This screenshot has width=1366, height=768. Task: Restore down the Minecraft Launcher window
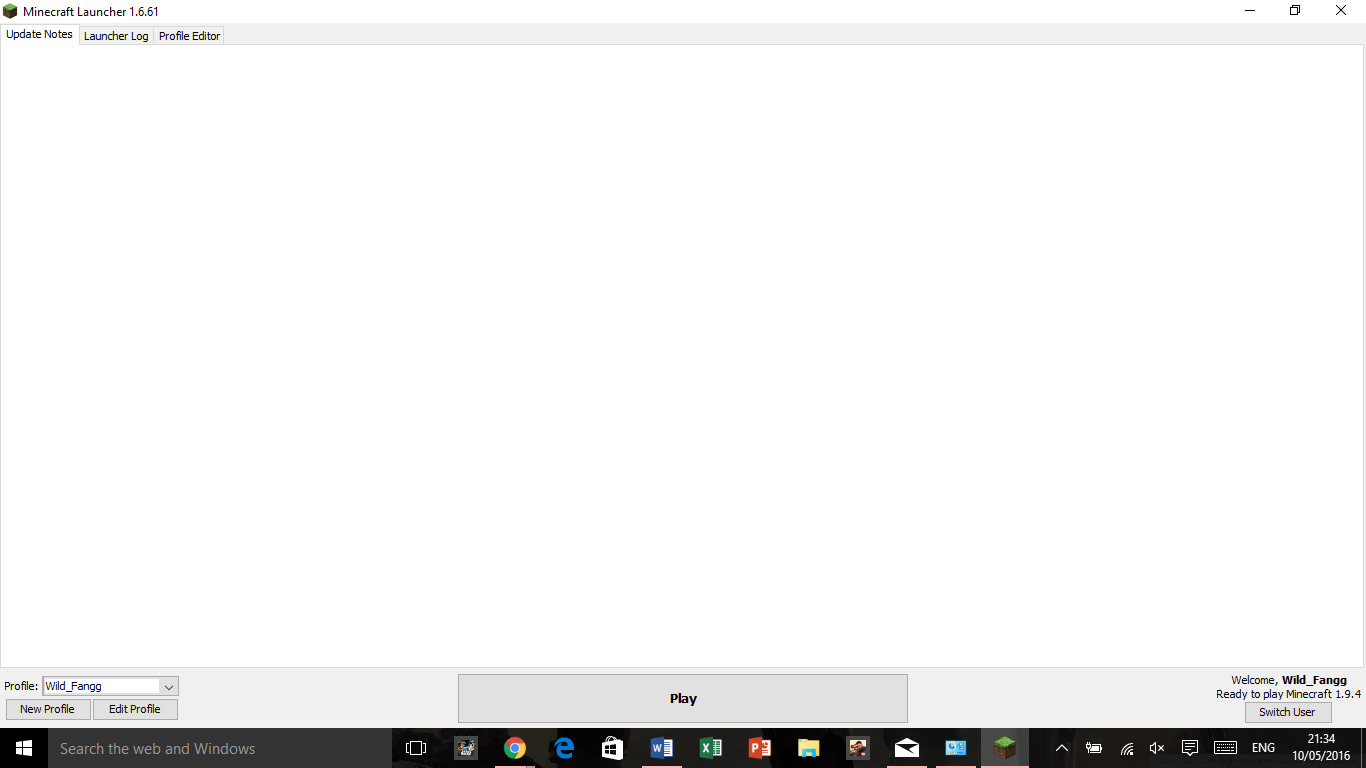1295,11
